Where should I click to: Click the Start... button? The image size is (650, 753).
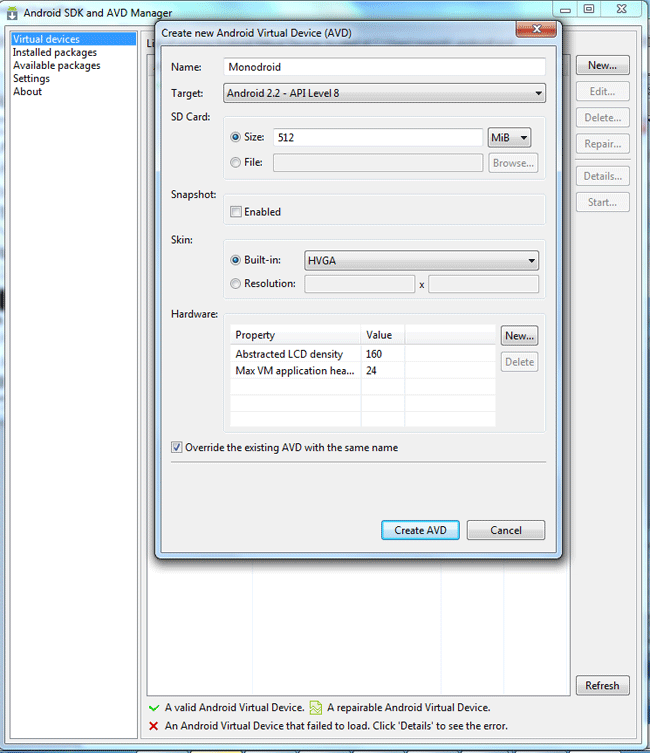(602, 202)
